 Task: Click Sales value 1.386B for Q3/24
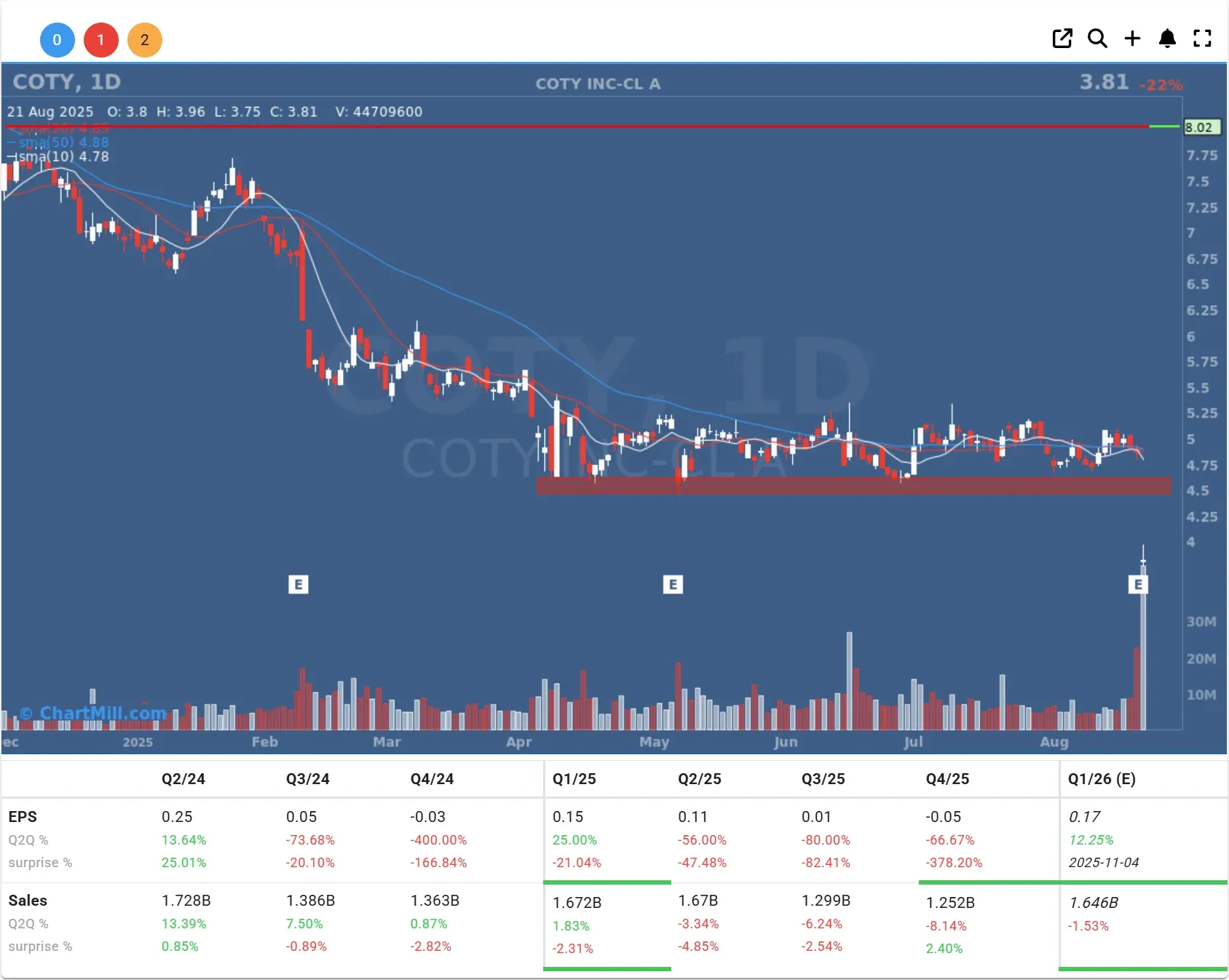311,901
